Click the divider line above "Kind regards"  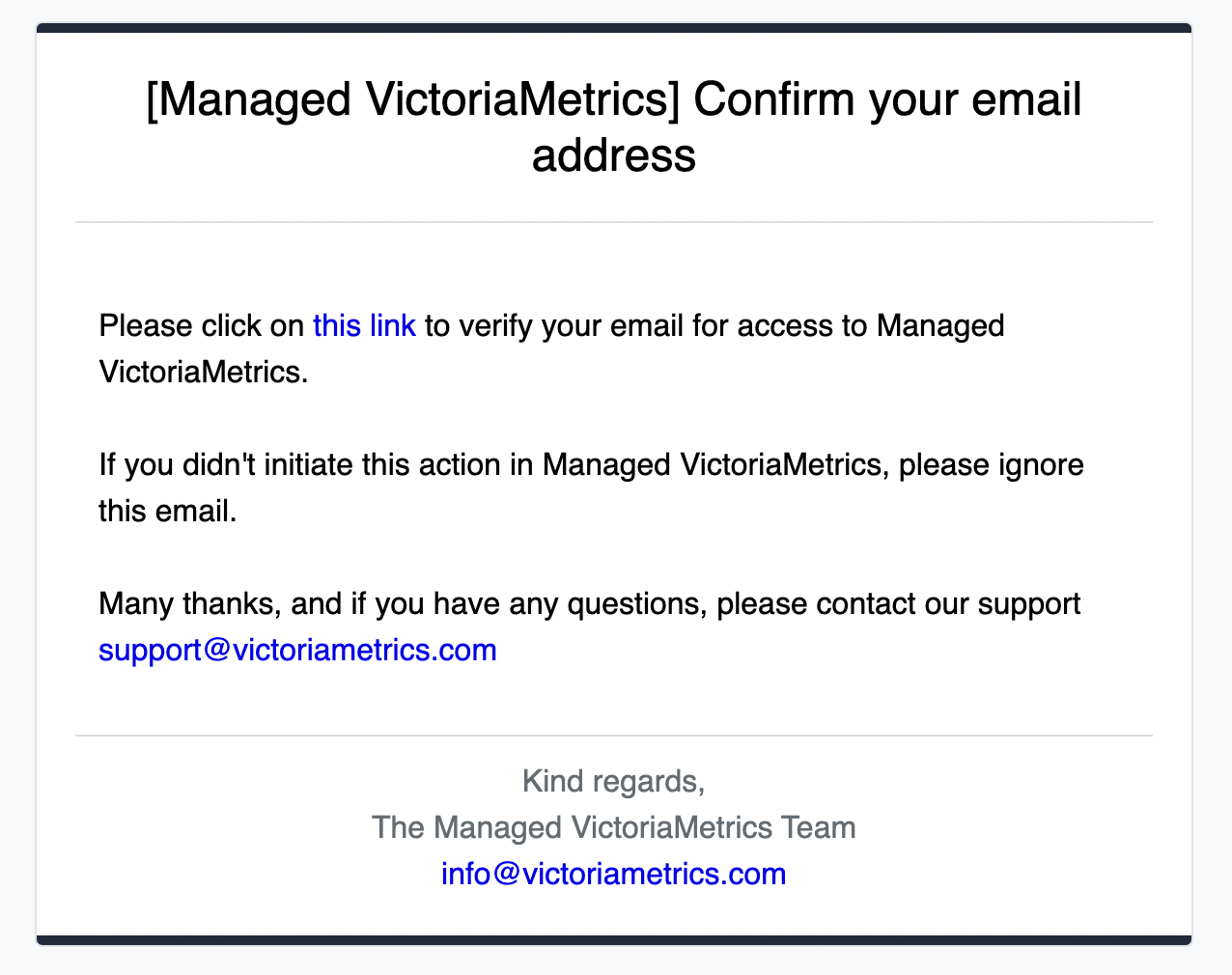click(614, 736)
